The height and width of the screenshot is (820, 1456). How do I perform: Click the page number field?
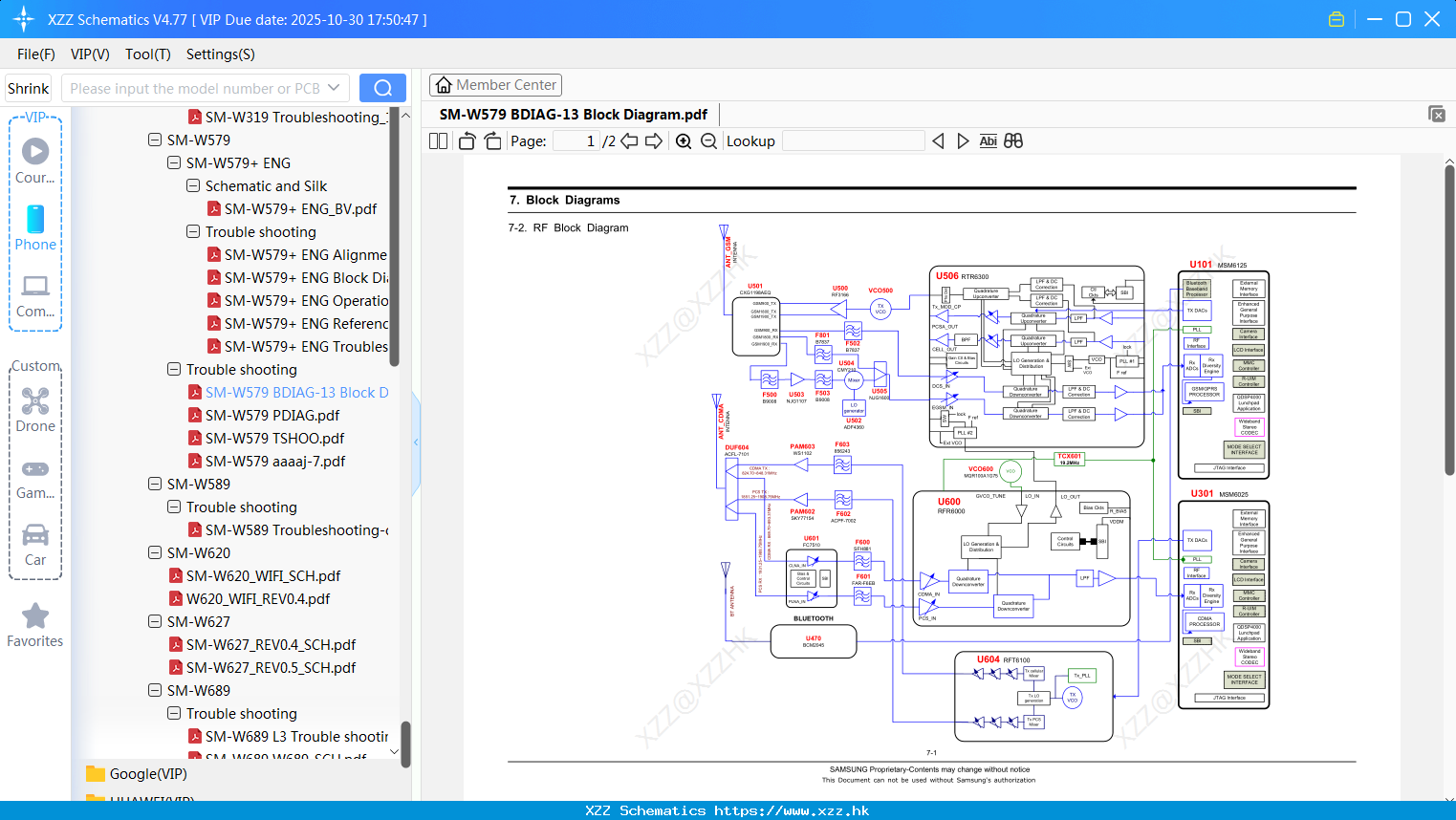[576, 140]
